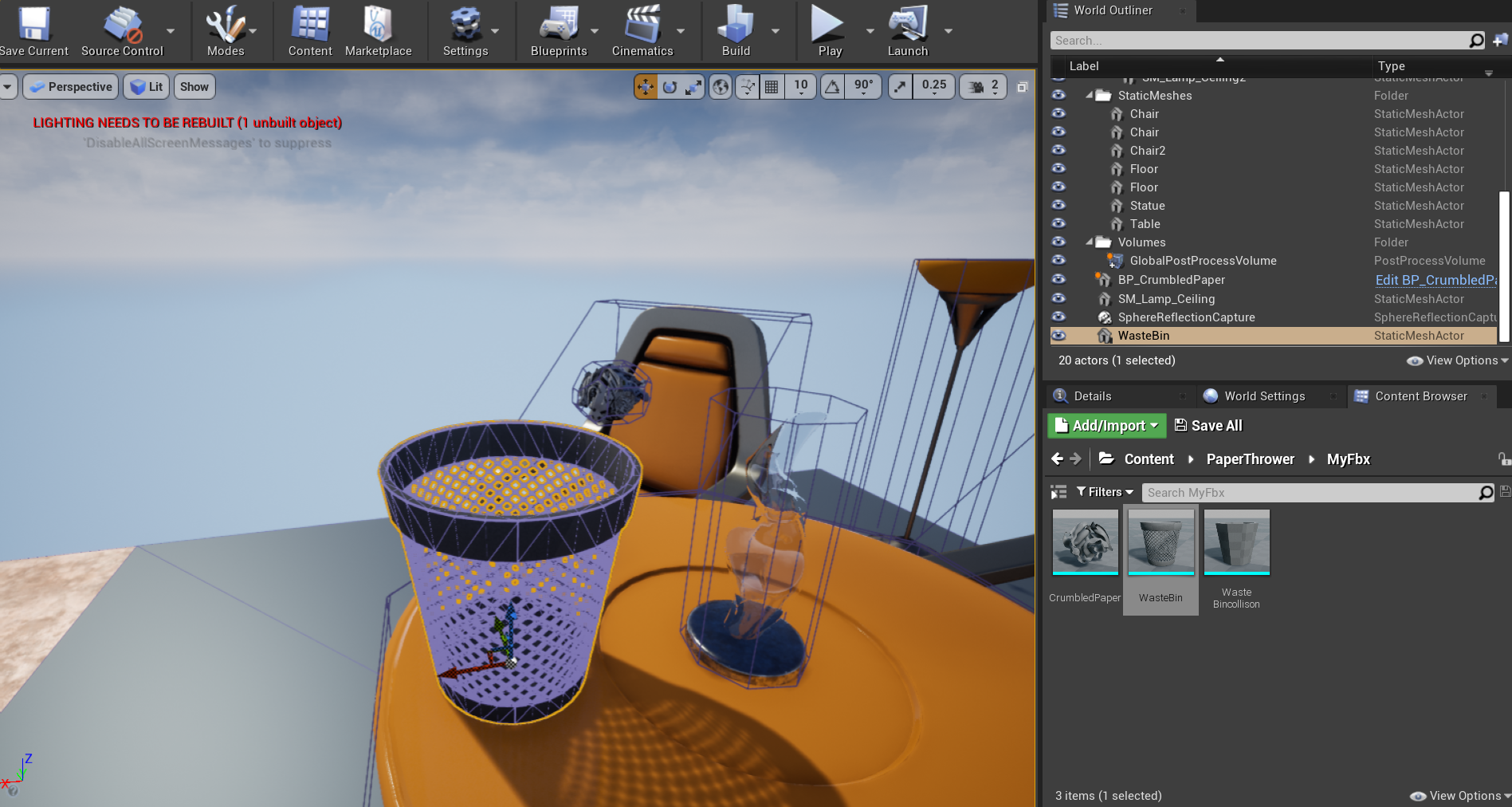Navigate to Content root breadcrumb
Image resolution: width=1512 pixels, height=807 pixels.
(1149, 459)
